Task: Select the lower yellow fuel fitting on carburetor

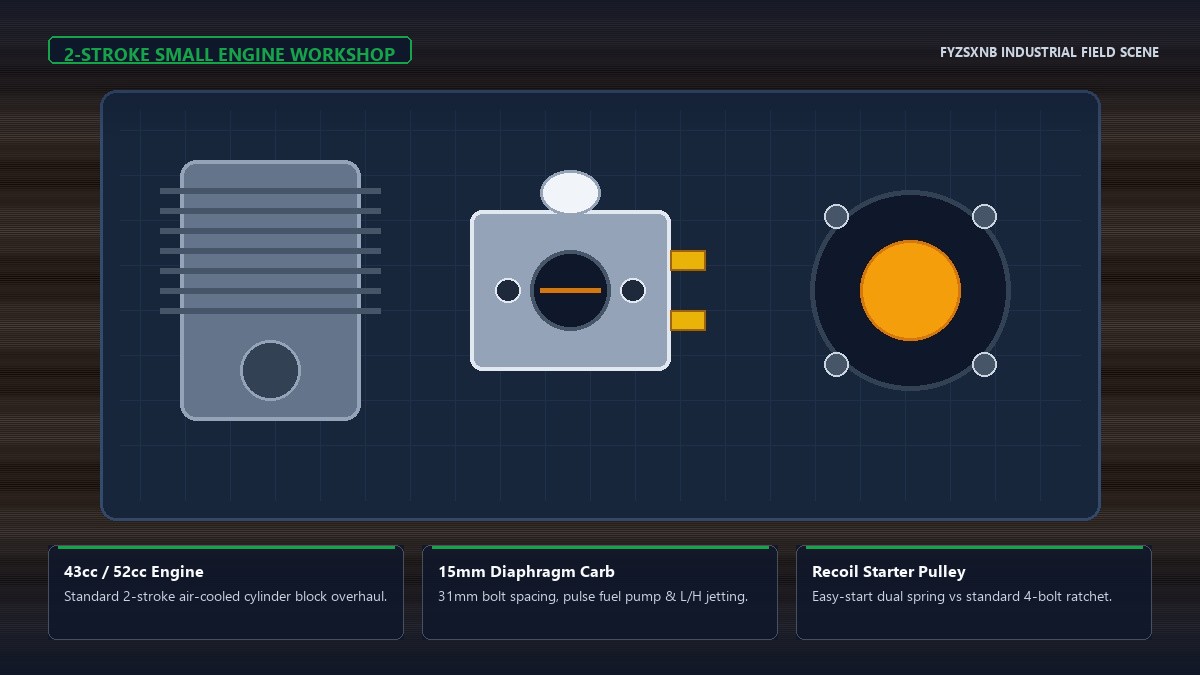Action: pyautogui.click(x=688, y=320)
